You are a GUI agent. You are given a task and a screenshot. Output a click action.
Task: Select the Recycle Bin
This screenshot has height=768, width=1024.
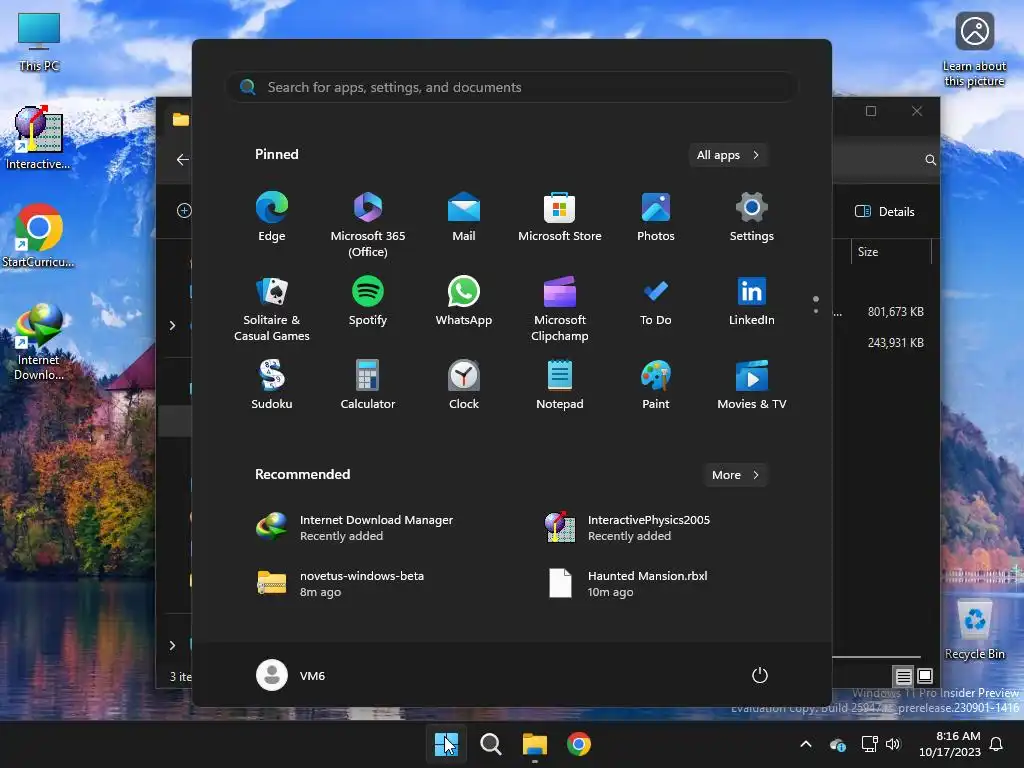click(x=974, y=629)
